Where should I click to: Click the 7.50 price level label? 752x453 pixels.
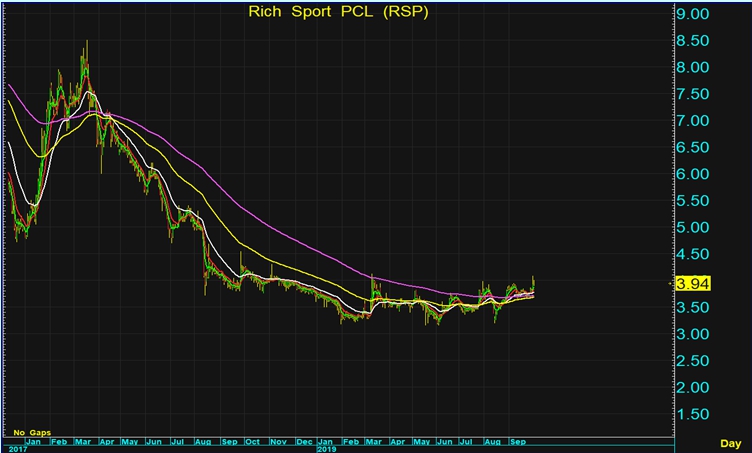coord(693,94)
